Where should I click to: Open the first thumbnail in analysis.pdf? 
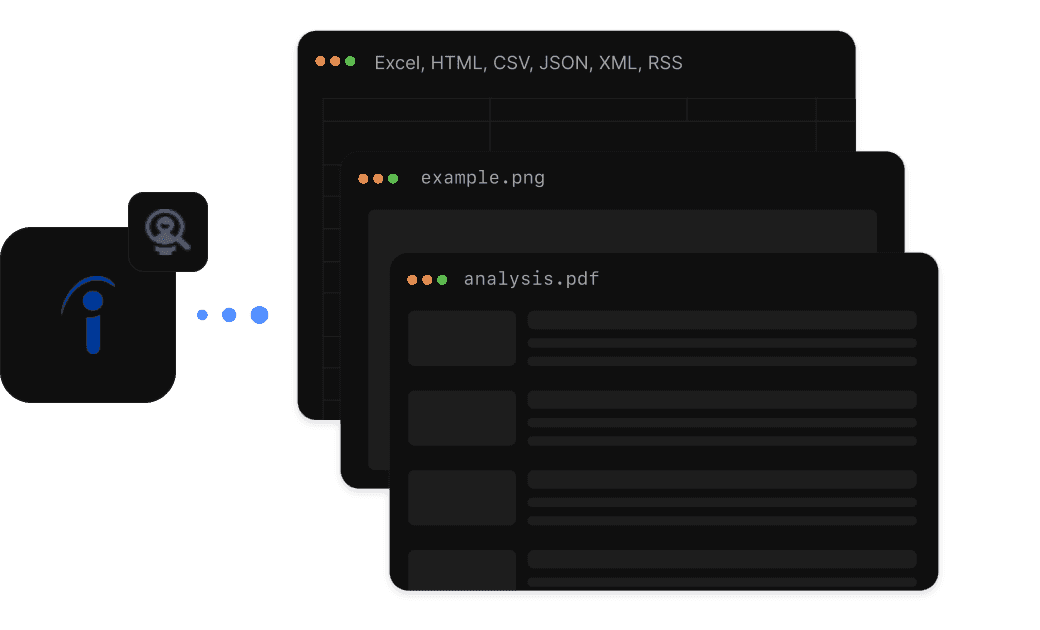[462, 338]
